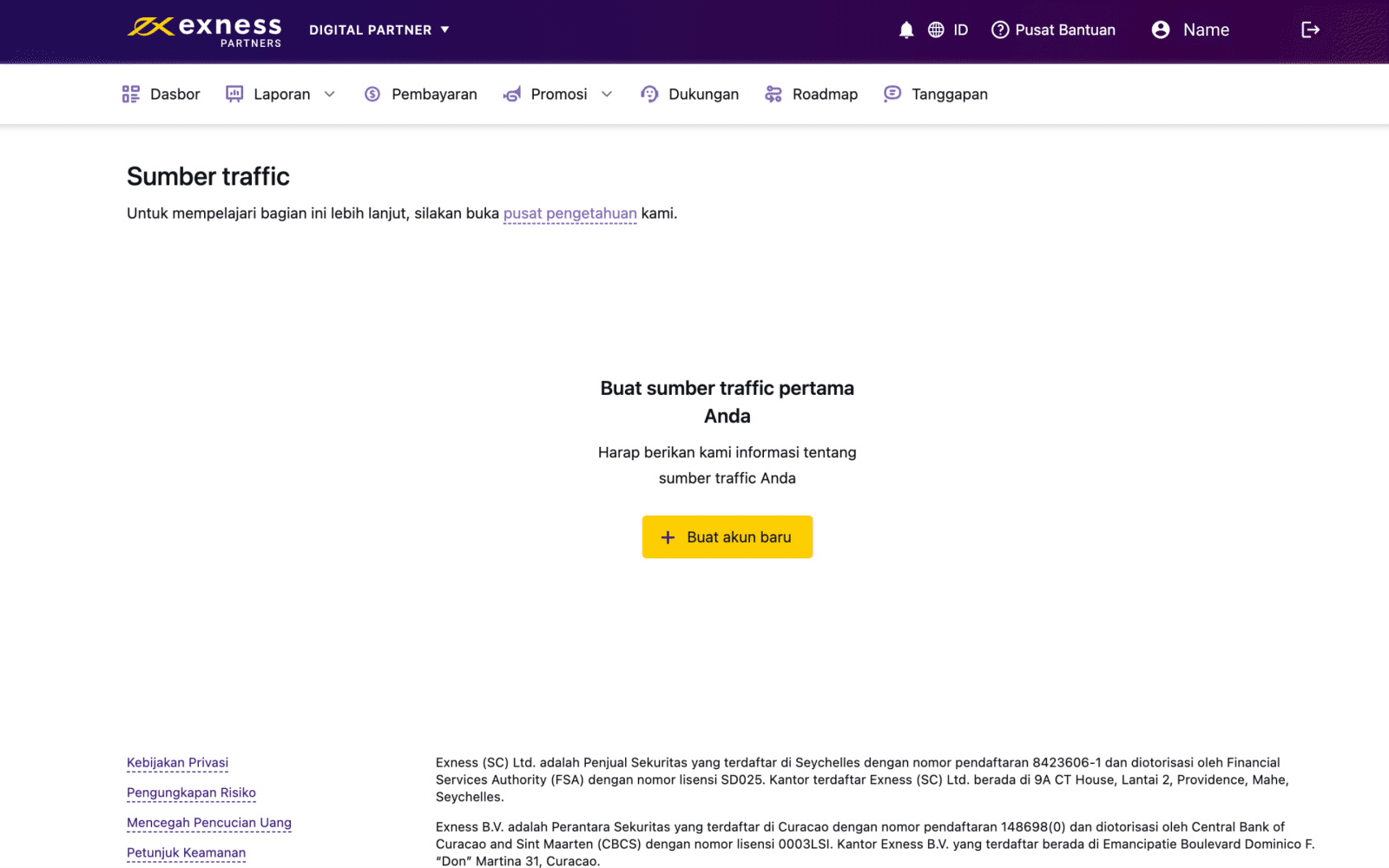Click the Harap berikan kami informasi text

727,465
